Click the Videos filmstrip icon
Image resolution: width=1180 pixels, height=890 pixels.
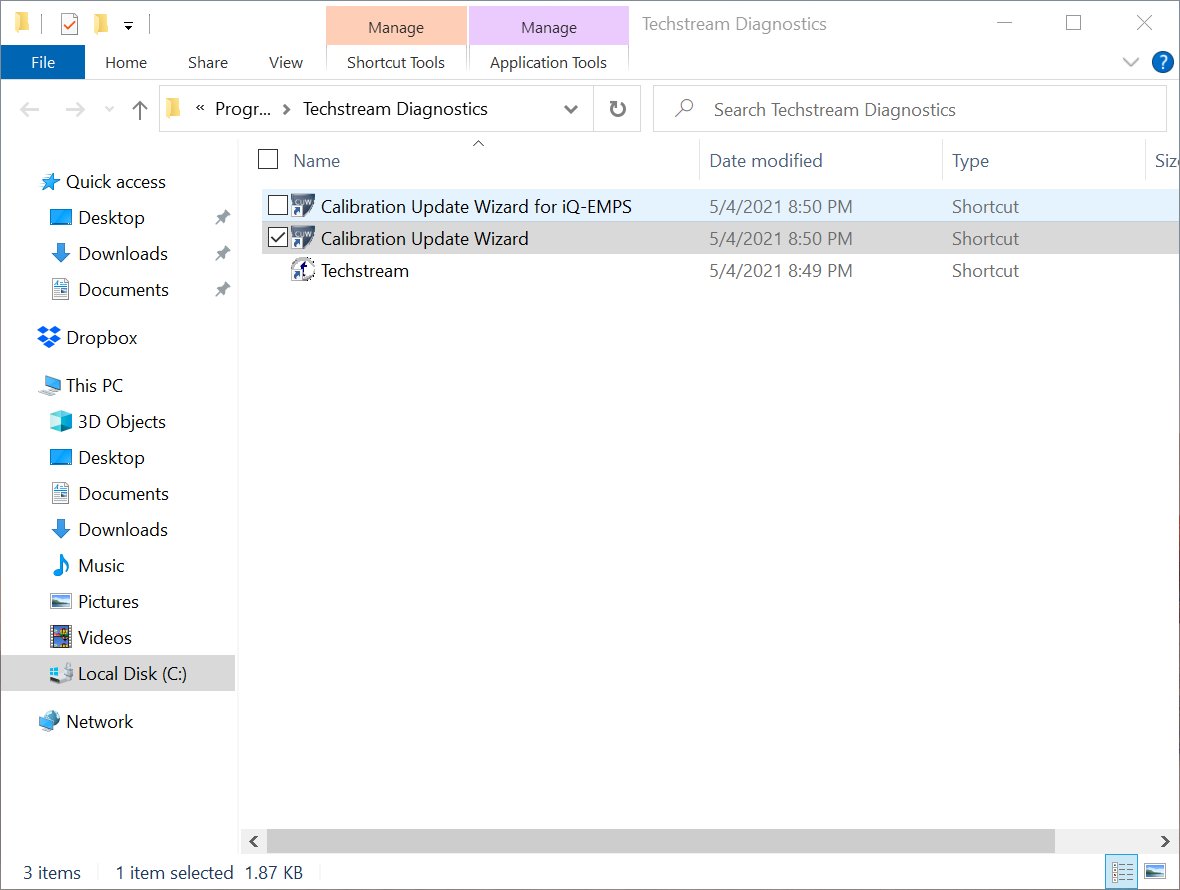[x=61, y=637]
